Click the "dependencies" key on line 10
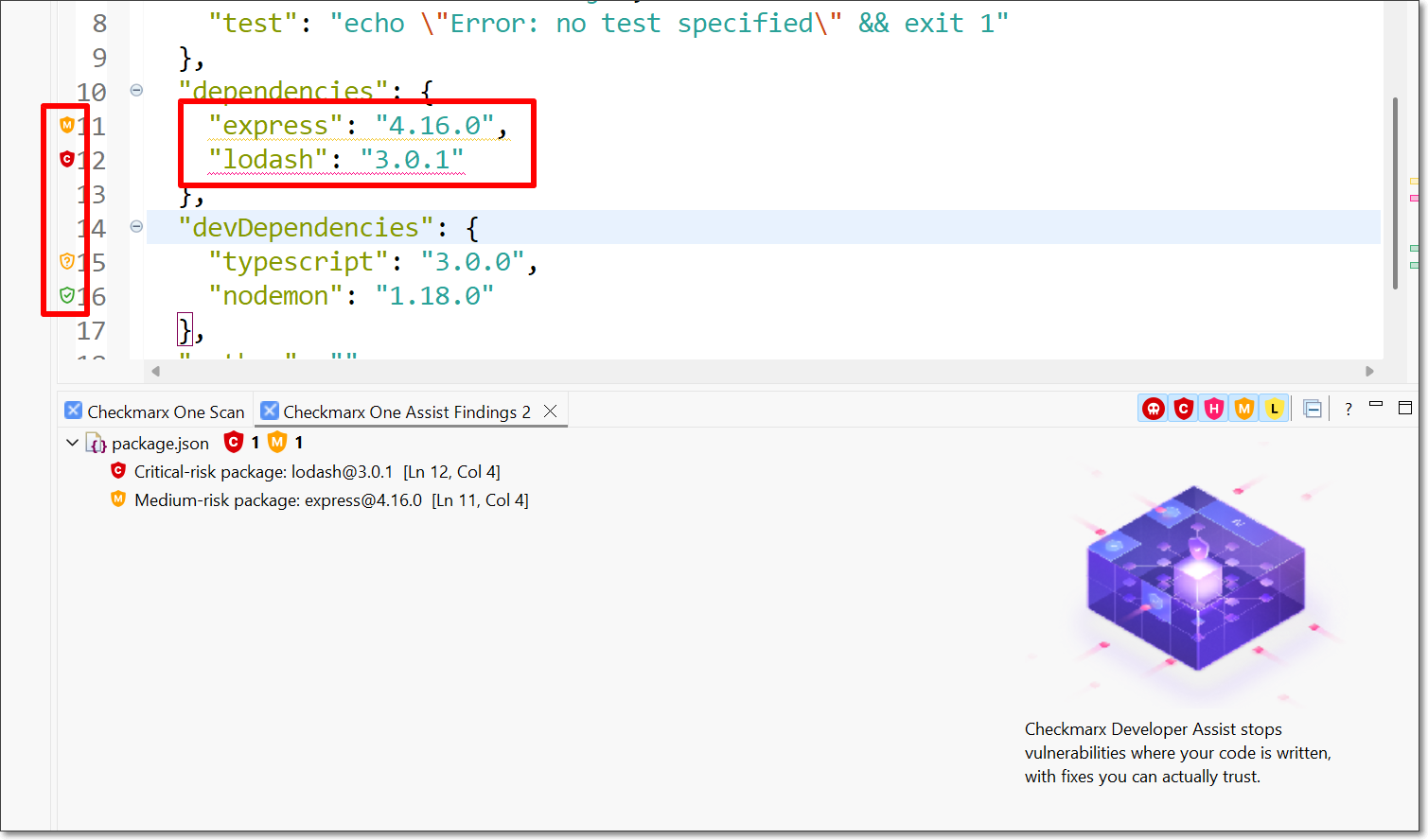Image resolution: width=1428 pixels, height=840 pixels. (x=283, y=92)
